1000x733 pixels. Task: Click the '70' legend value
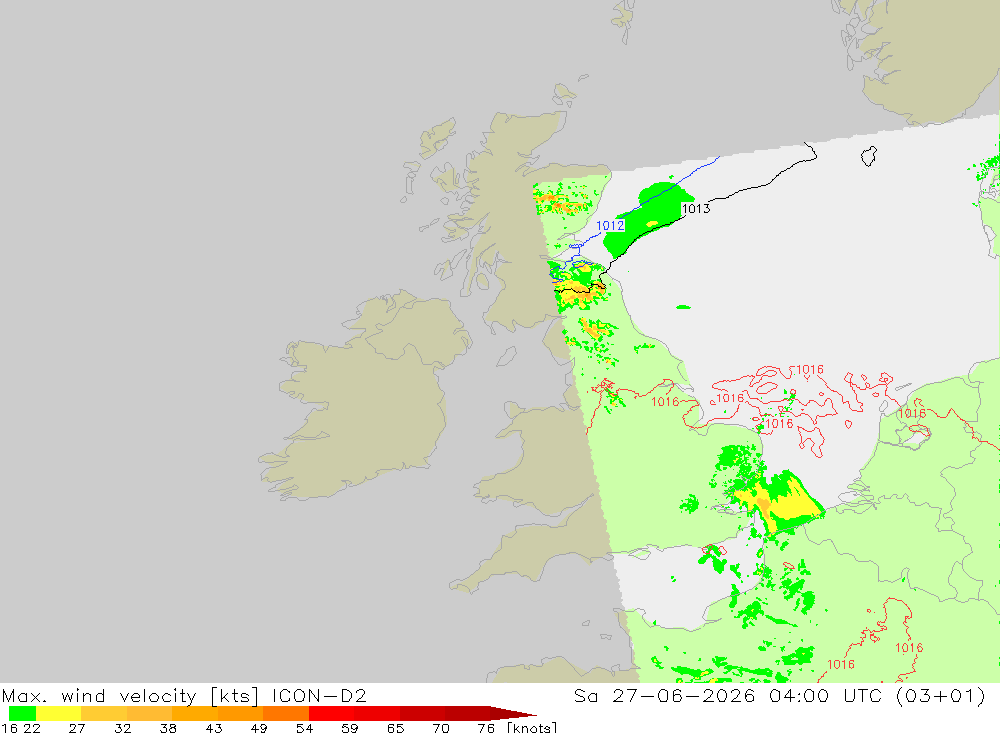point(441,728)
